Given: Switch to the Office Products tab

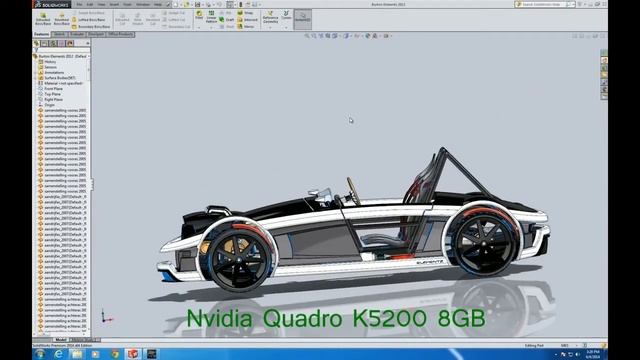Looking at the screenshot, I should click(120, 35).
